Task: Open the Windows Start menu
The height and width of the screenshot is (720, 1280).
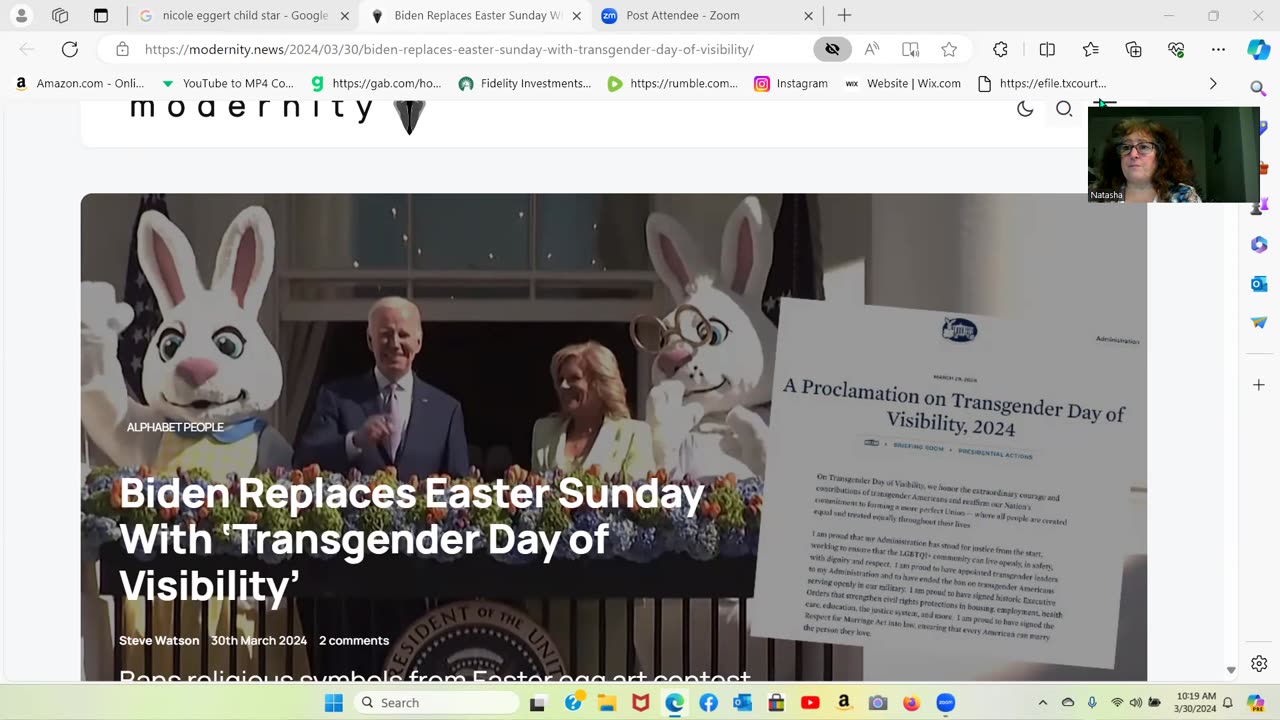Action: 333,703
